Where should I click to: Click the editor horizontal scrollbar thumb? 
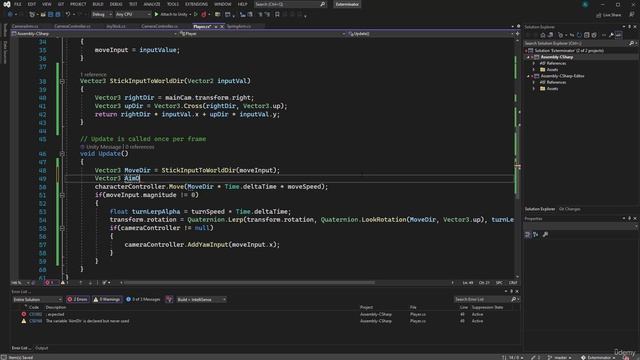[249, 282]
